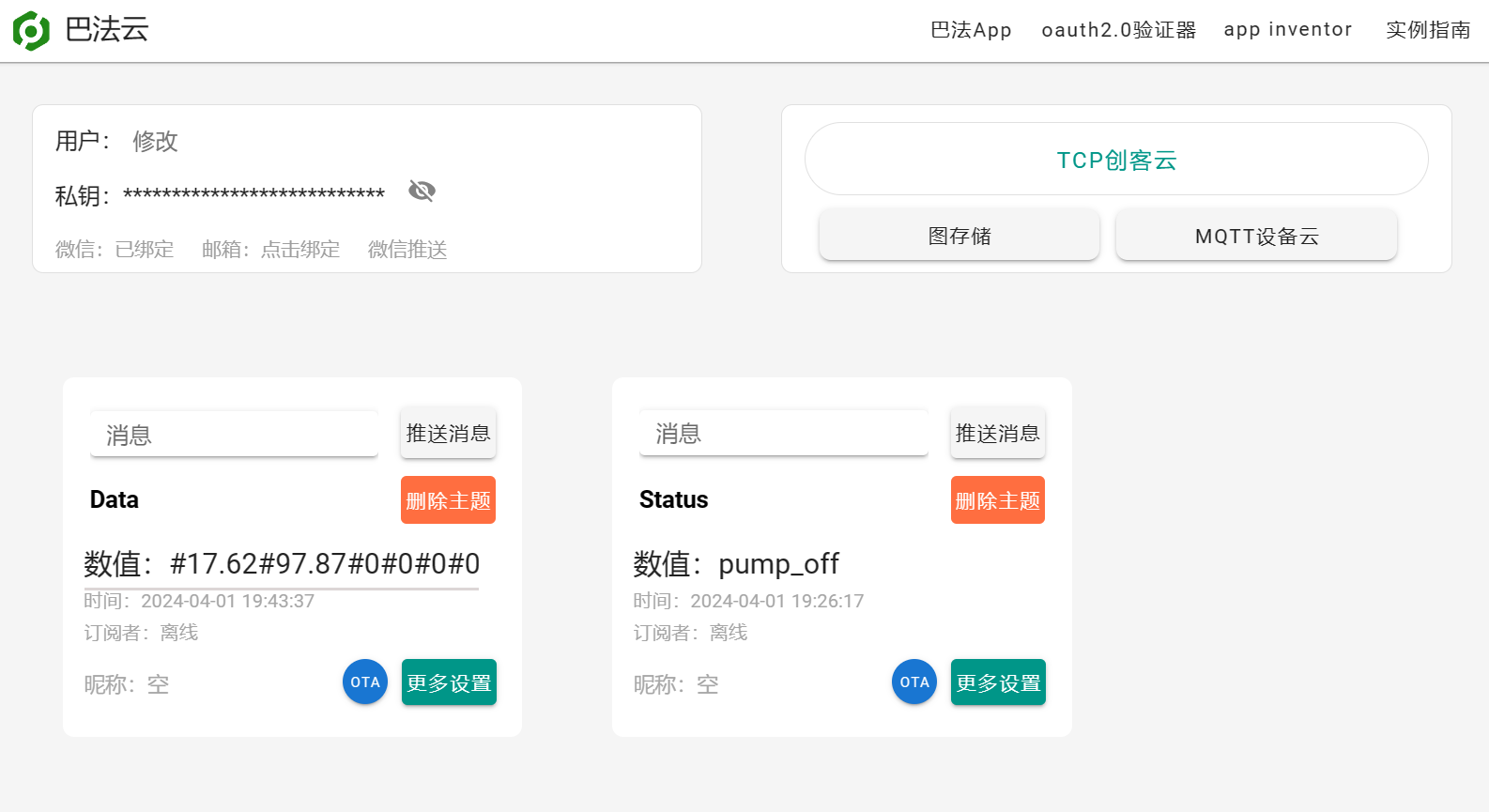Viewport: 1489px width, 812px height.
Task: Click 昵称：空 in the Data card
Action: pos(127,684)
